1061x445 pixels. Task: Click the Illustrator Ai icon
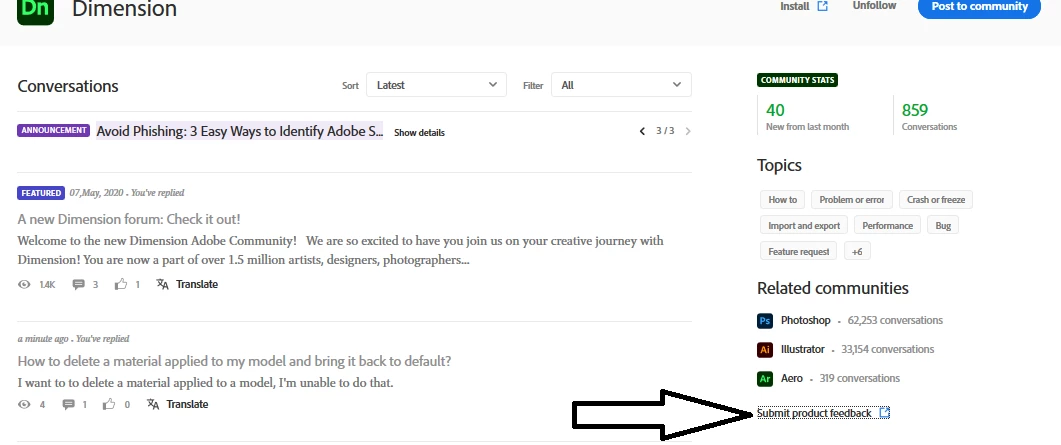click(765, 350)
